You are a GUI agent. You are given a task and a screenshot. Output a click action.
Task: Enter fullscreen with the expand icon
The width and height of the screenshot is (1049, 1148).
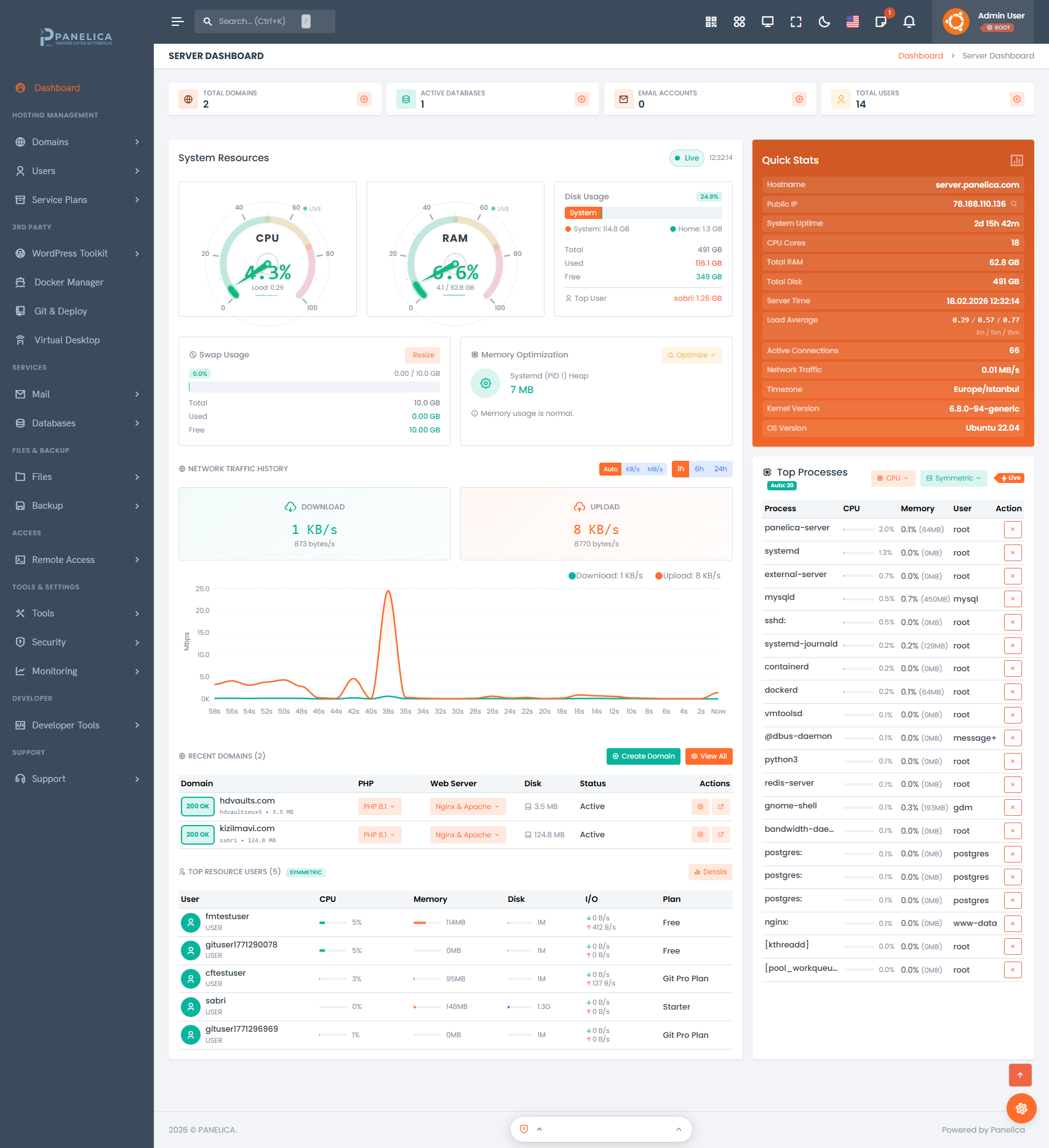(796, 22)
